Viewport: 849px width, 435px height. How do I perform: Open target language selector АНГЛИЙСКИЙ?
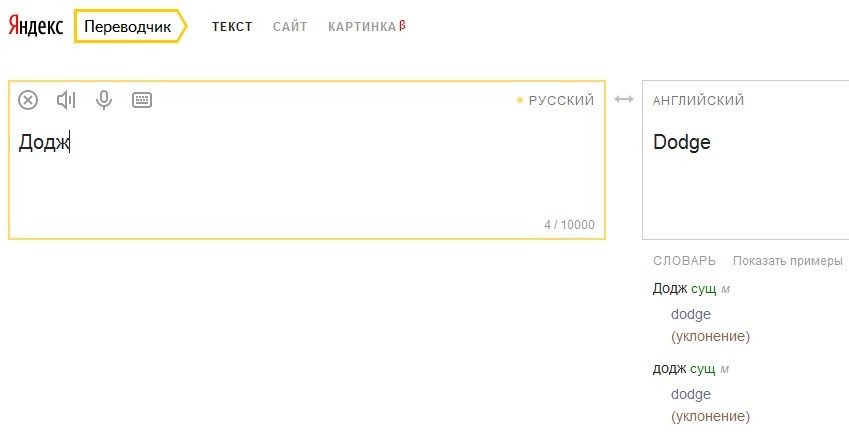coord(698,100)
